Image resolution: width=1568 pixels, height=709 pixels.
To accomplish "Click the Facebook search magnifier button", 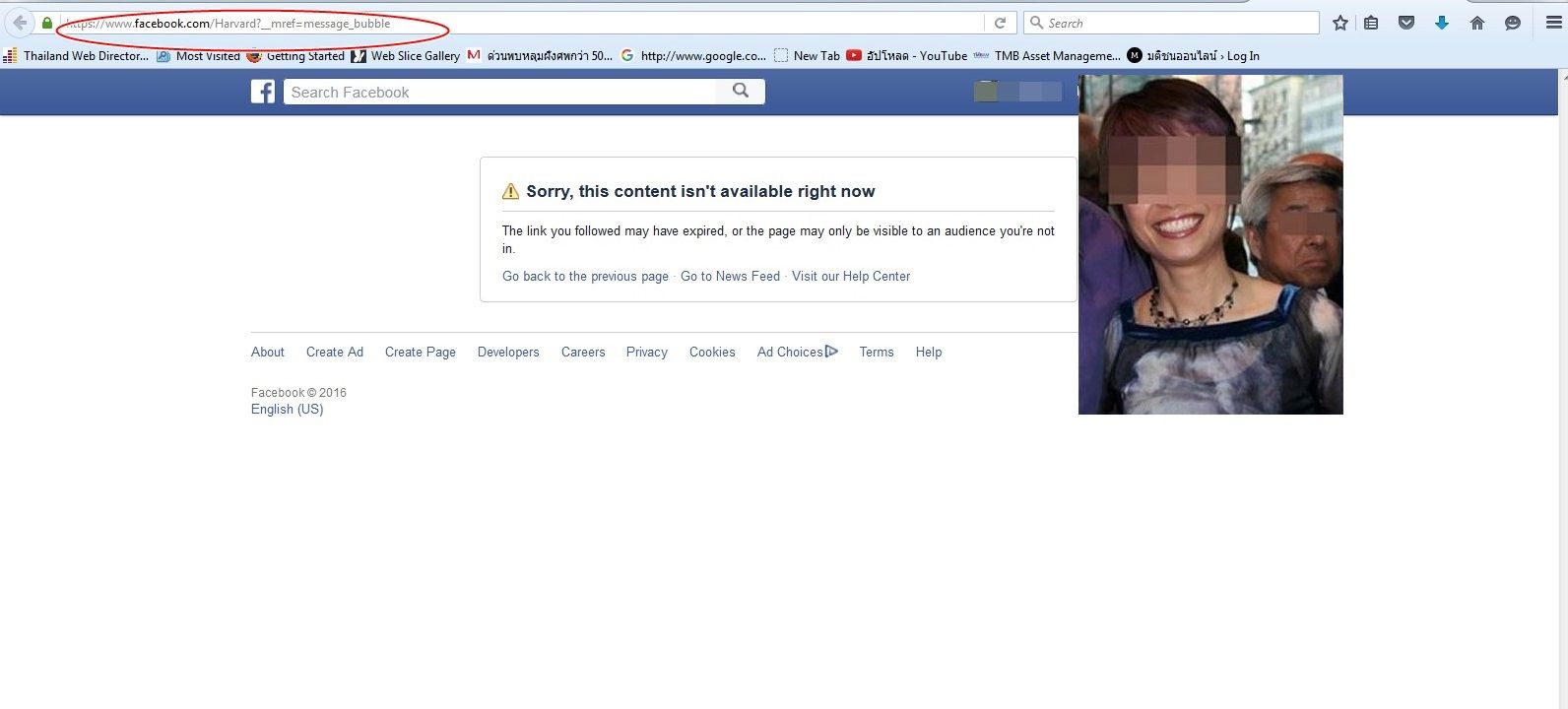I will coord(741,92).
